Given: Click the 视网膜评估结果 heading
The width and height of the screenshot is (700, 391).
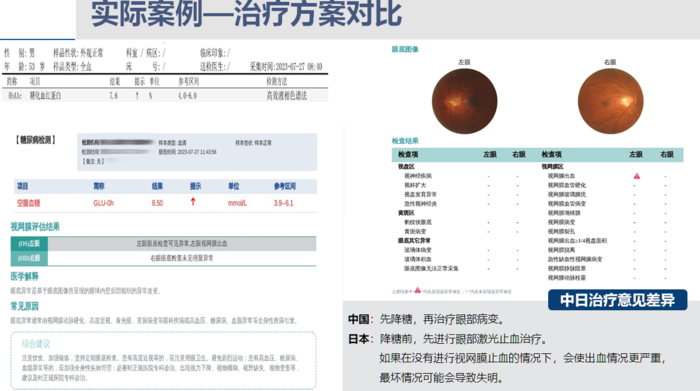Looking at the screenshot, I should (x=35, y=227).
